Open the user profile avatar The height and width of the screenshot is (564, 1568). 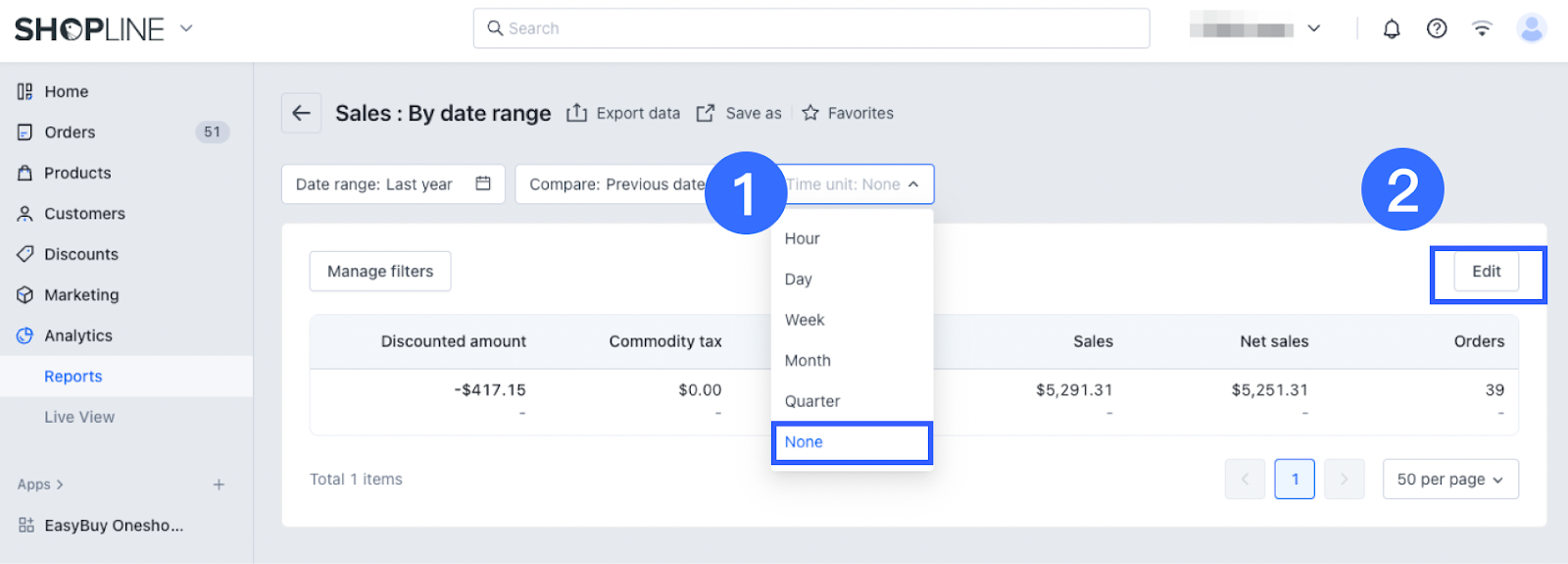1531,29
